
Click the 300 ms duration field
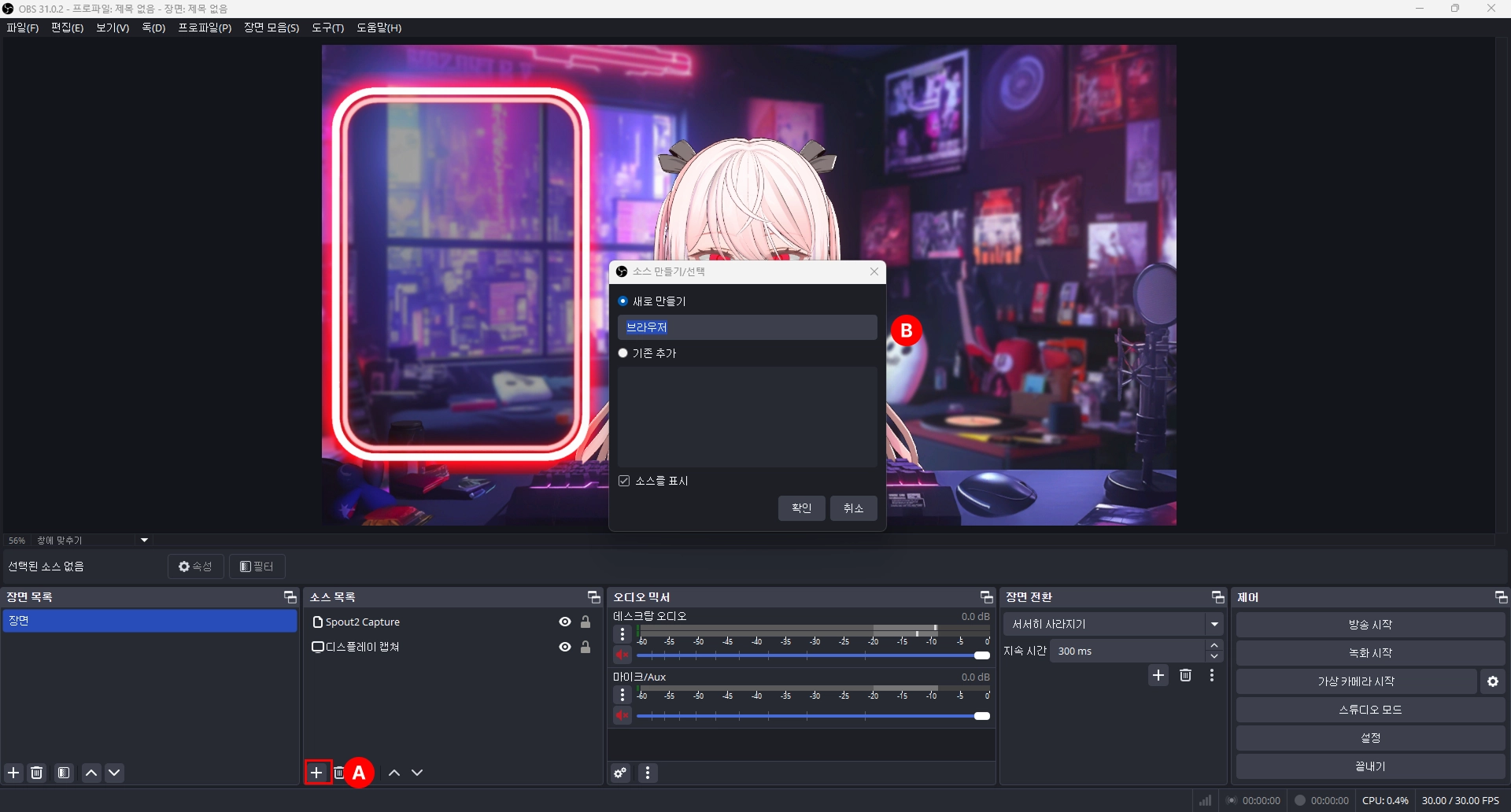[1128, 651]
